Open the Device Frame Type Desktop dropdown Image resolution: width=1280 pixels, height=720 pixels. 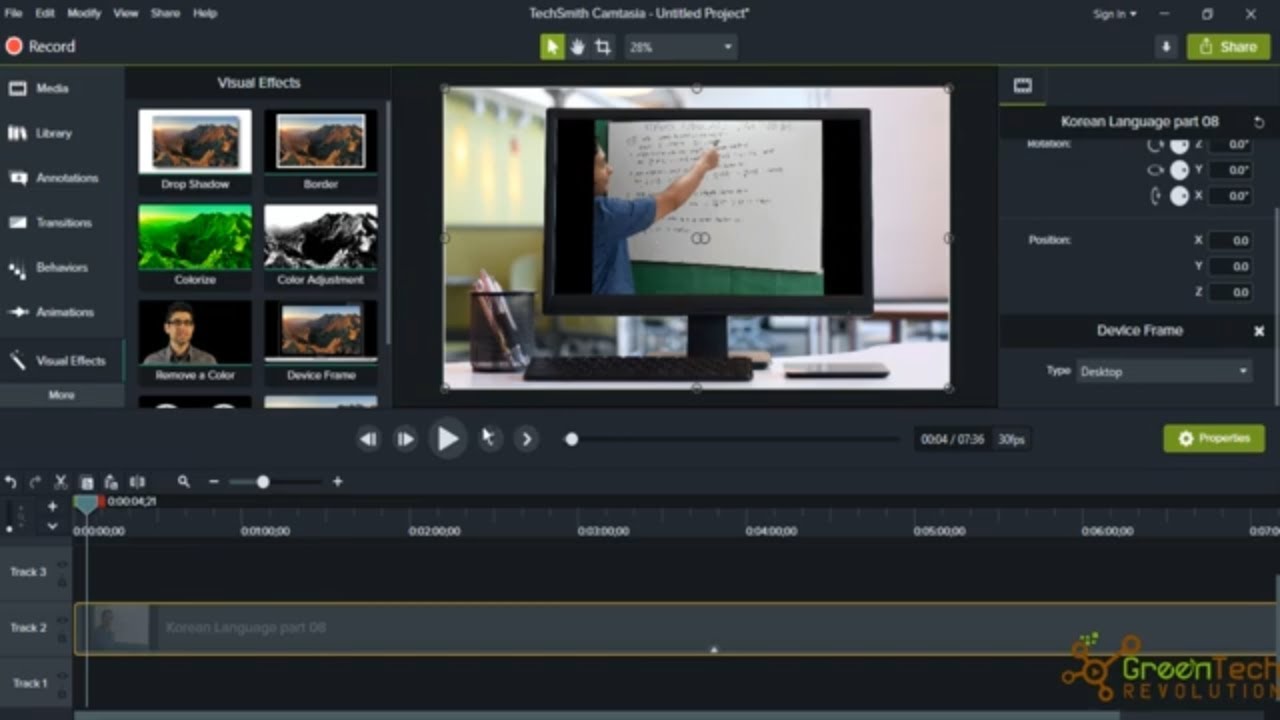[x=1164, y=371]
